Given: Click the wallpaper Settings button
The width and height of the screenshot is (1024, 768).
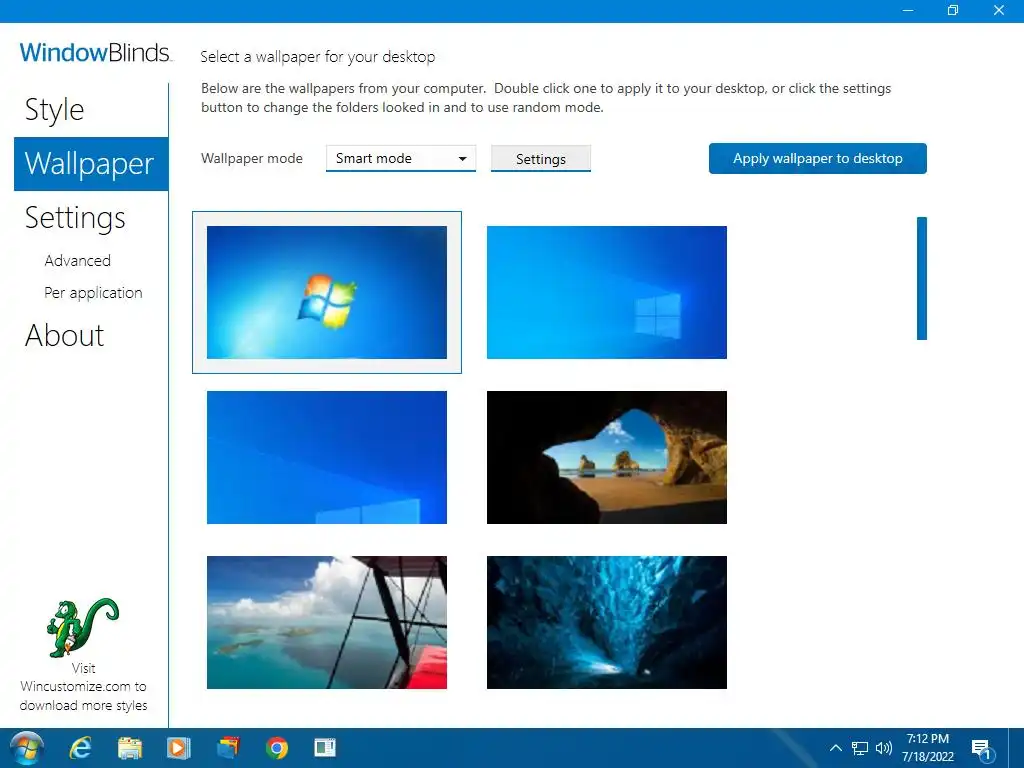Looking at the screenshot, I should (541, 159).
